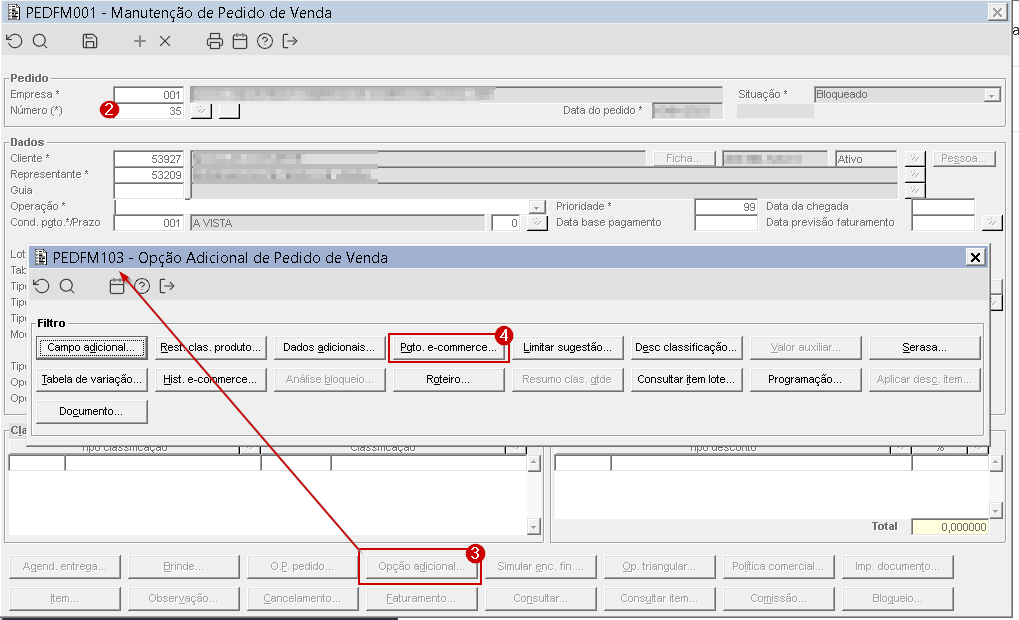Viewport: 1019px width, 620px height.
Task: Click the Simular enc. fin. button
Action: pyautogui.click(x=540, y=567)
